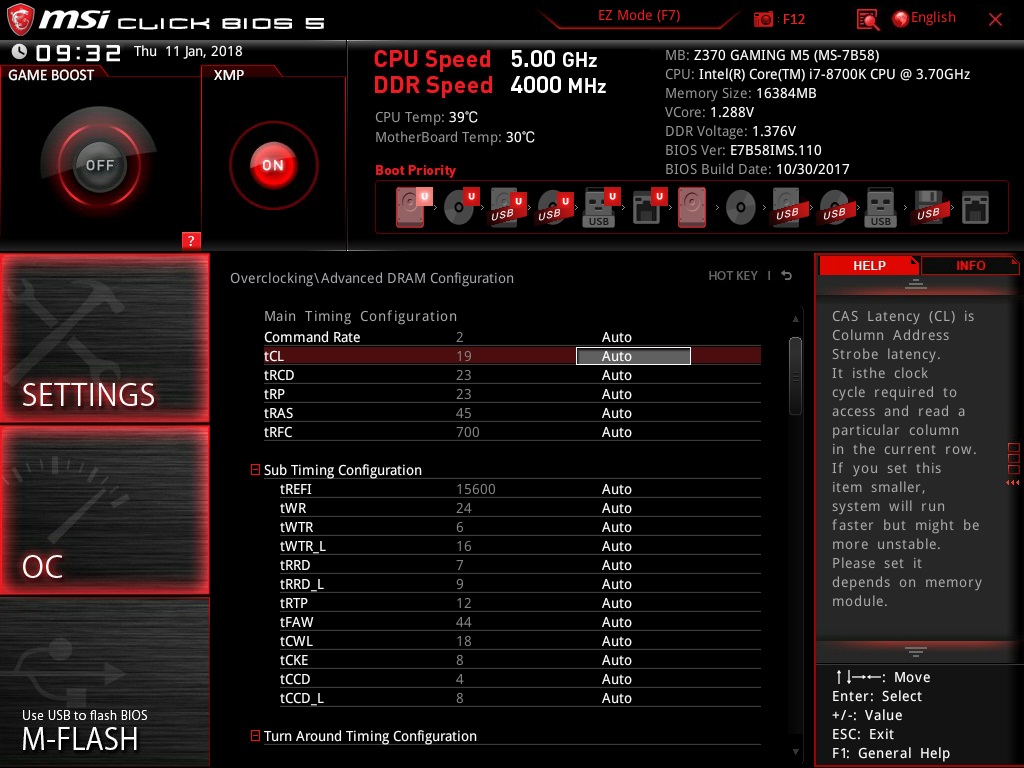Collapse the Turn Around Timing Configuration section
Image resolution: width=1024 pixels, height=768 pixels.
coord(255,735)
